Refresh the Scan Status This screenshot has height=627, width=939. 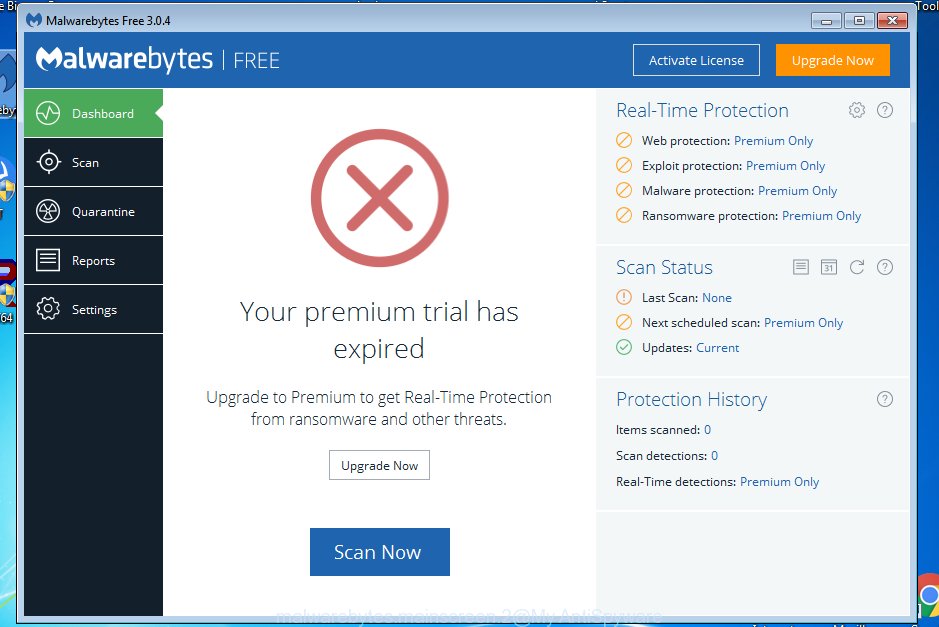click(x=857, y=267)
